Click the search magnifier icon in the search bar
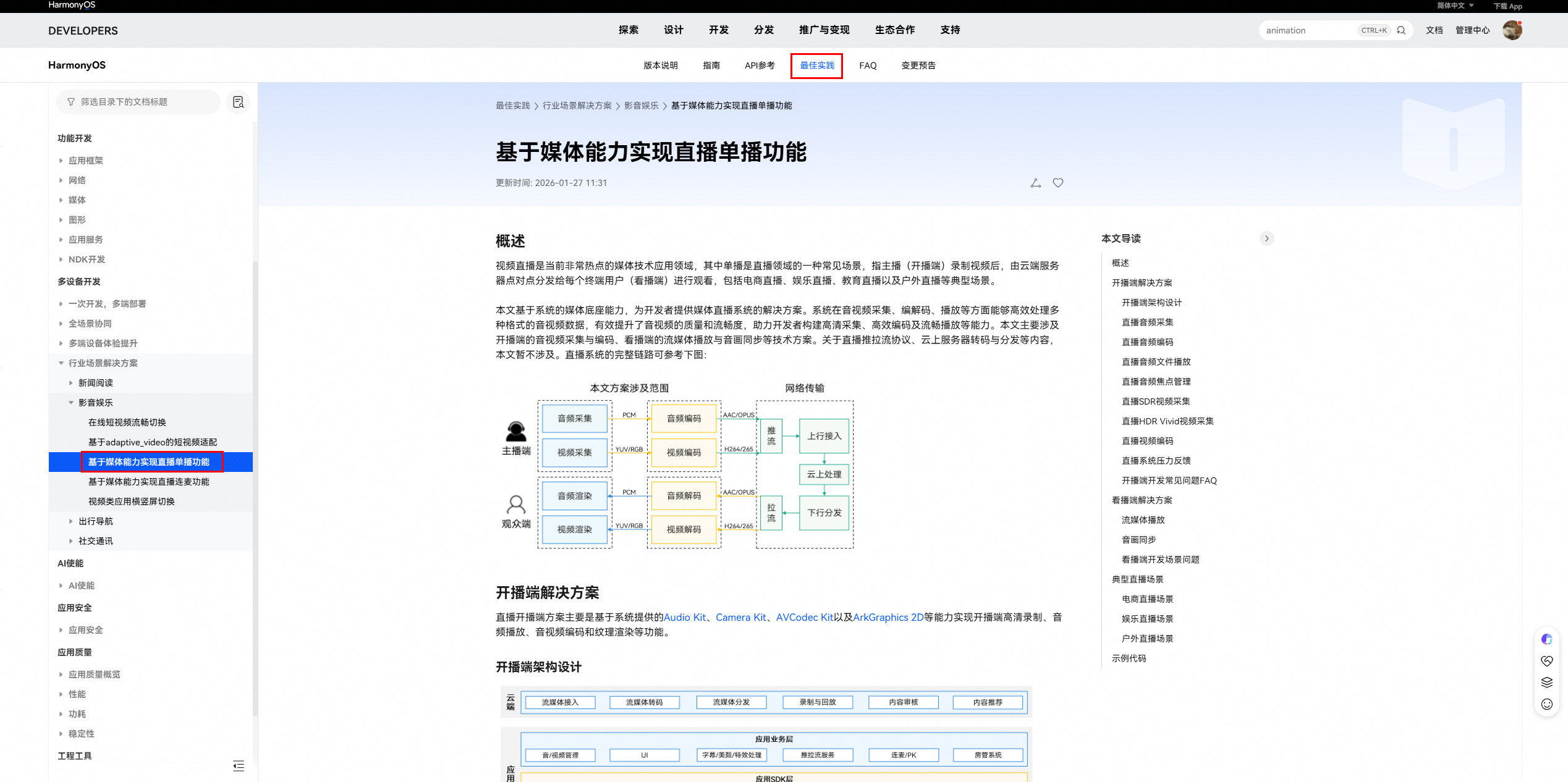Image resolution: width=1568 pixels, height=782 pixels. click(1401, 30)
